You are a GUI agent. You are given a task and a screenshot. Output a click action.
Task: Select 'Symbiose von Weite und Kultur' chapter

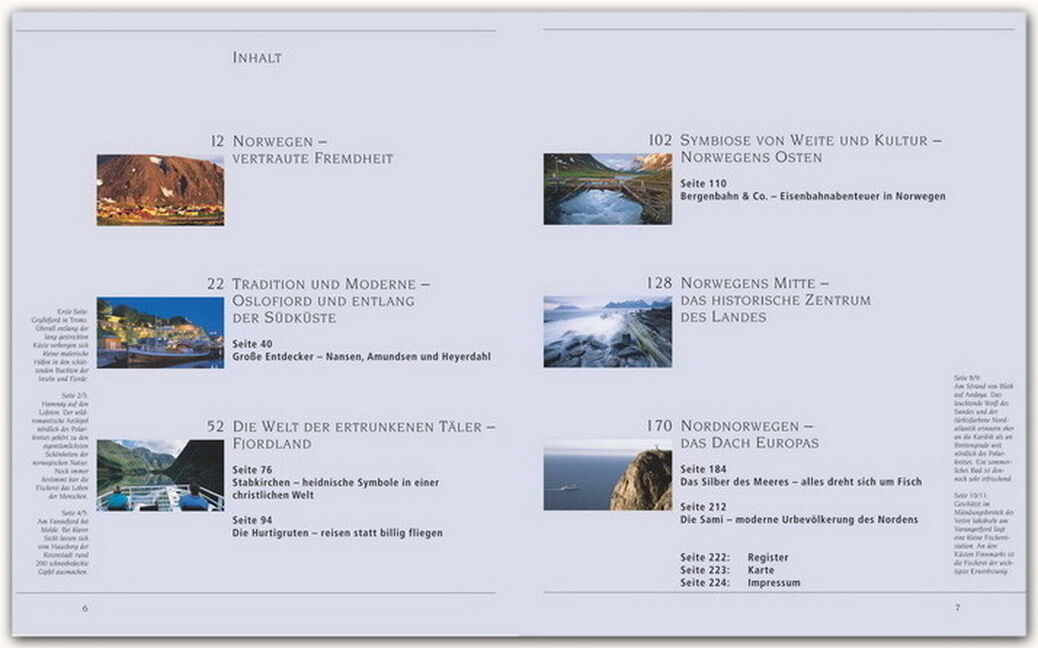[811, 150]
